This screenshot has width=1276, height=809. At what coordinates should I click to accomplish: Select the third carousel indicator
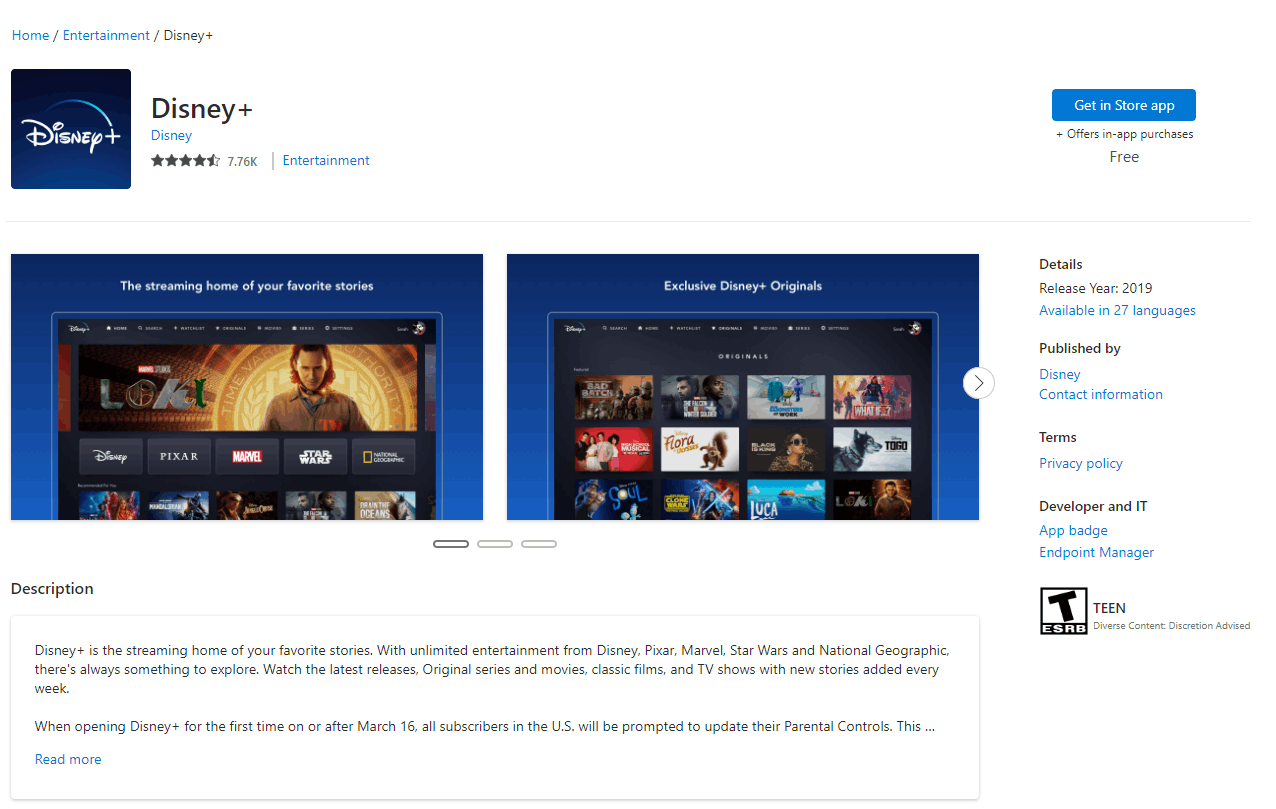pos(539,543)
